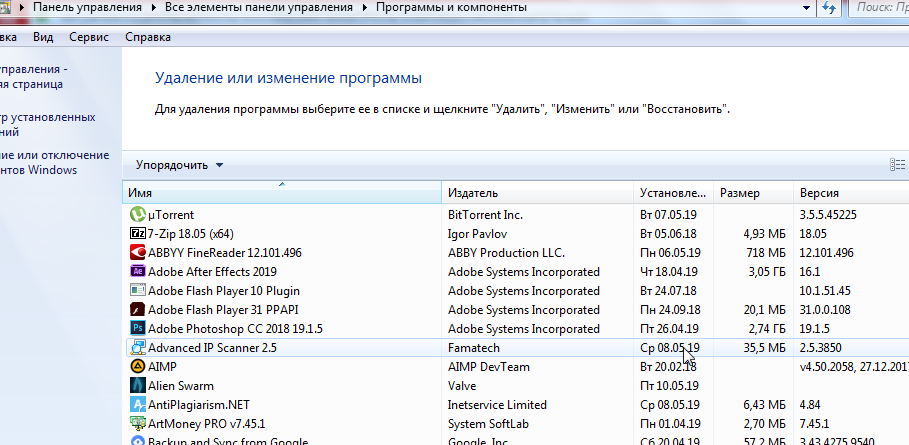
Task: Click publisher Valve
Action: pyautogui.click(x=462, y=386)
